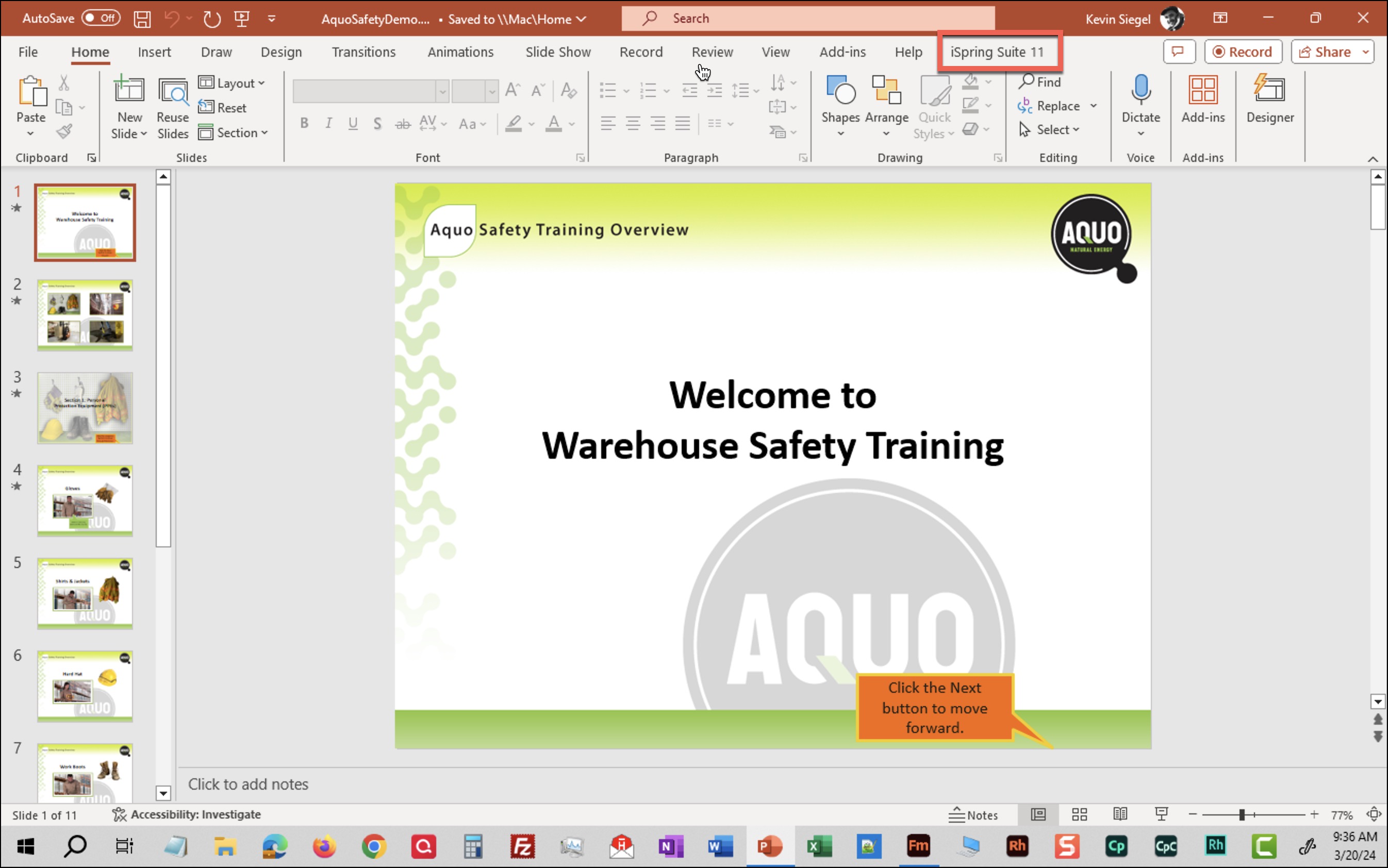
Task: Click the New Slide icon
Action: (x=128, y=91)
